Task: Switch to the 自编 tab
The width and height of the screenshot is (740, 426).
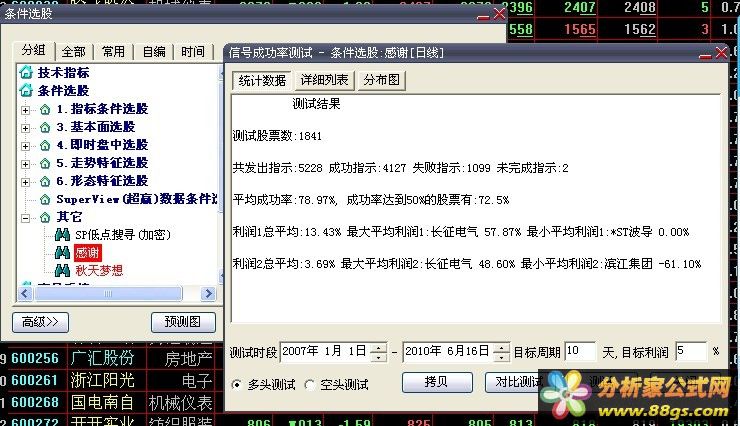Action: (x=154, y=51)
